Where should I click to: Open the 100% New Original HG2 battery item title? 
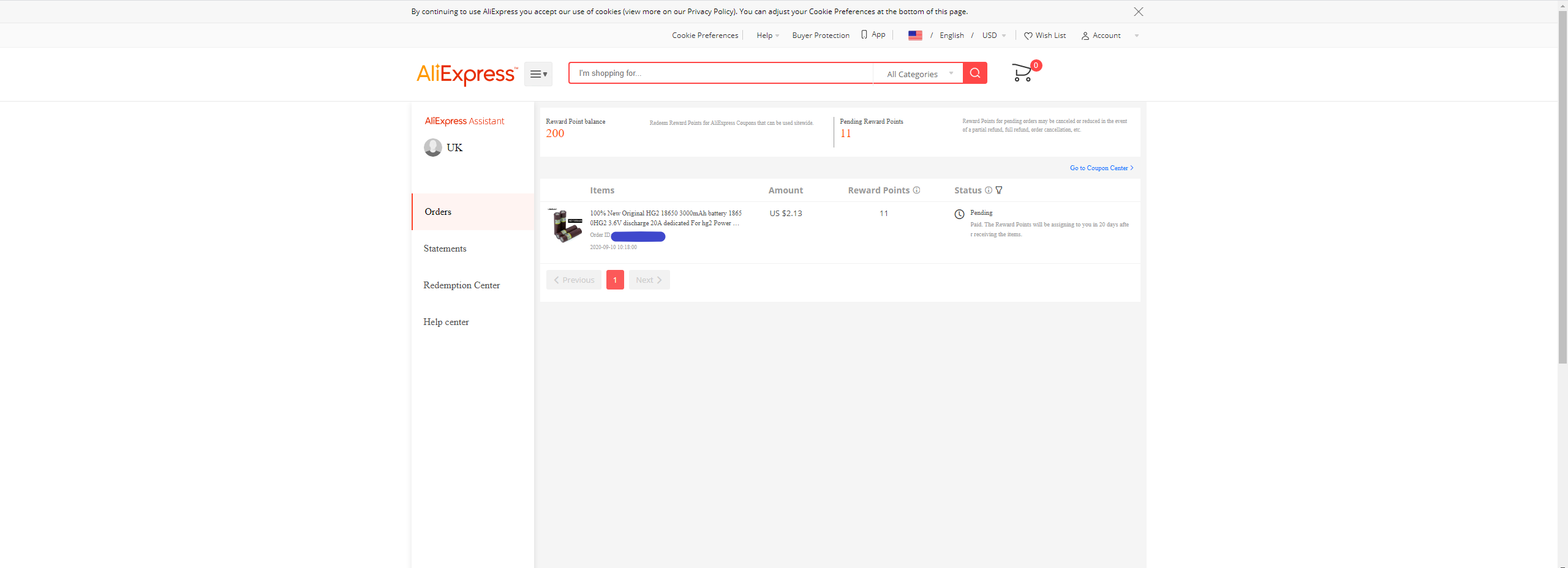[666, 218]
